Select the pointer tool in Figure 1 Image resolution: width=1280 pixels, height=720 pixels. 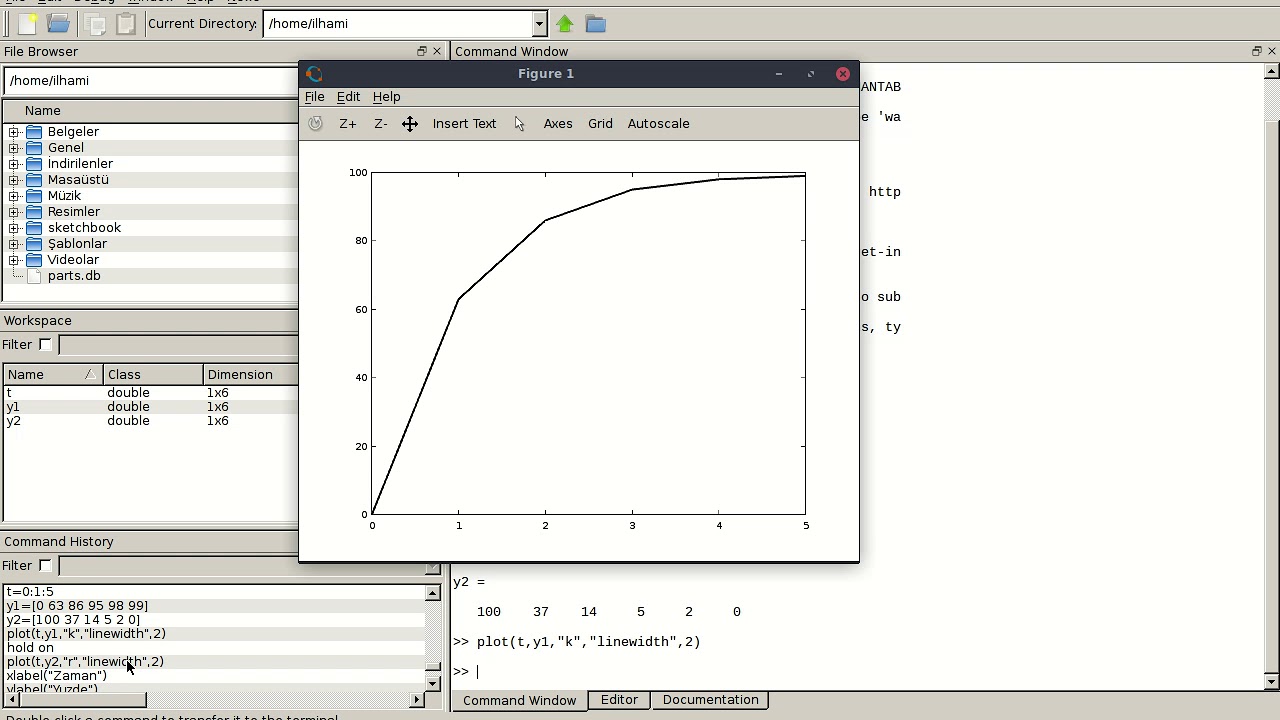point(519,123)
